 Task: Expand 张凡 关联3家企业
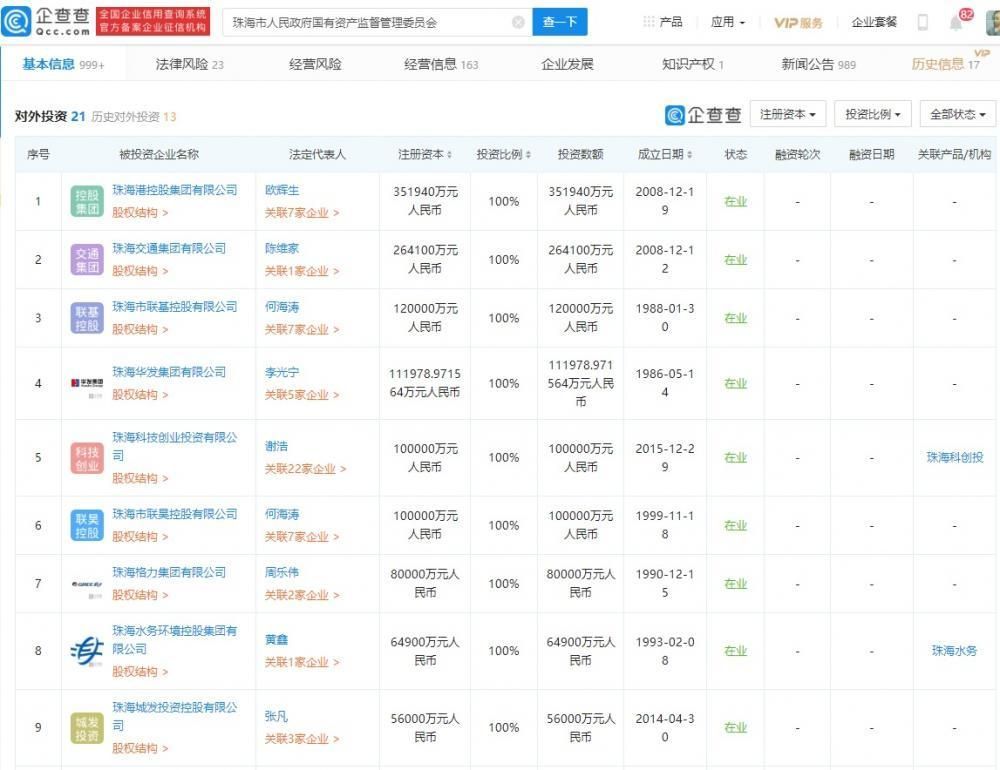(302, 739)
